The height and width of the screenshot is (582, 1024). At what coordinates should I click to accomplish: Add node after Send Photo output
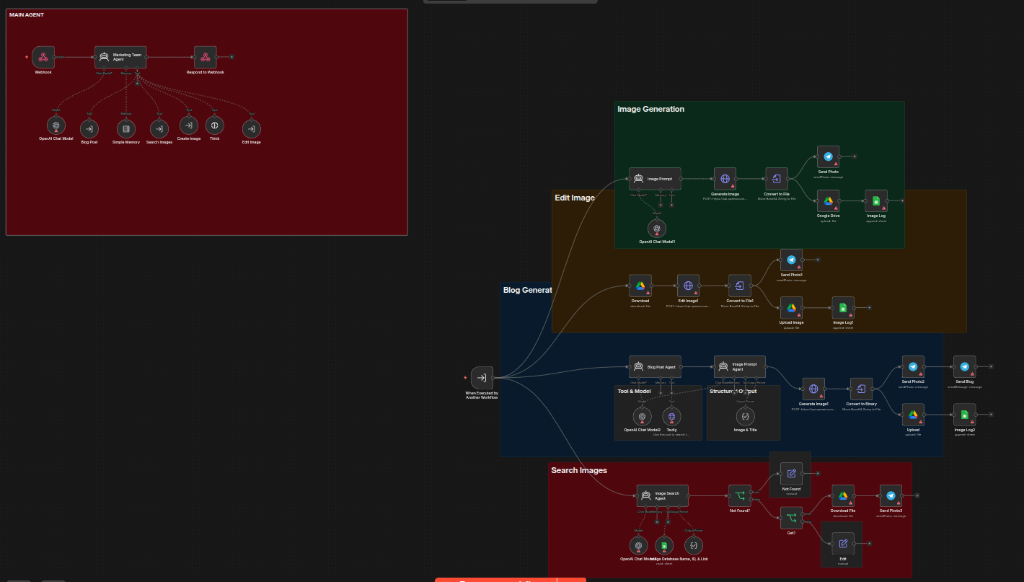tap(854, 157)
